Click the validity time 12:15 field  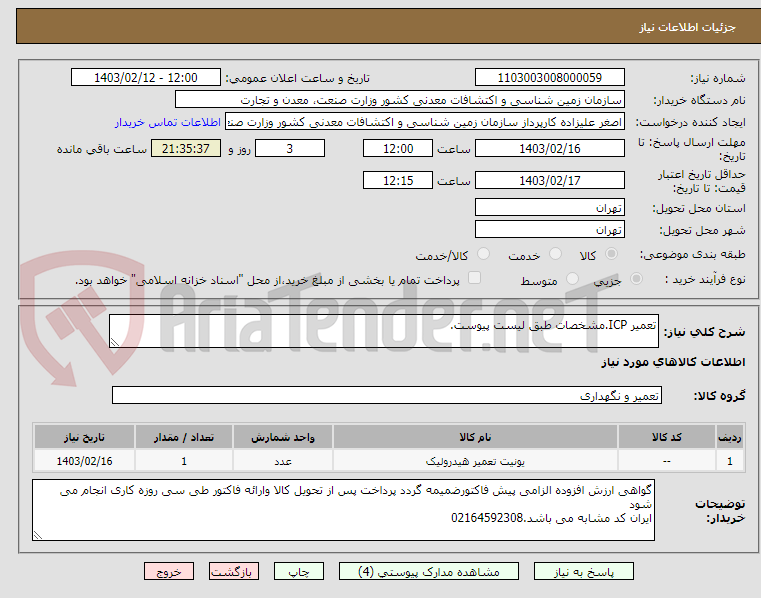point(397,181)
